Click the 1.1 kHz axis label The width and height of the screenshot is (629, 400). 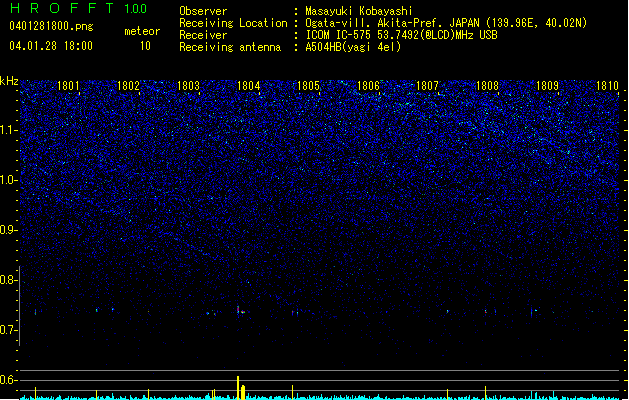(9, 130)
